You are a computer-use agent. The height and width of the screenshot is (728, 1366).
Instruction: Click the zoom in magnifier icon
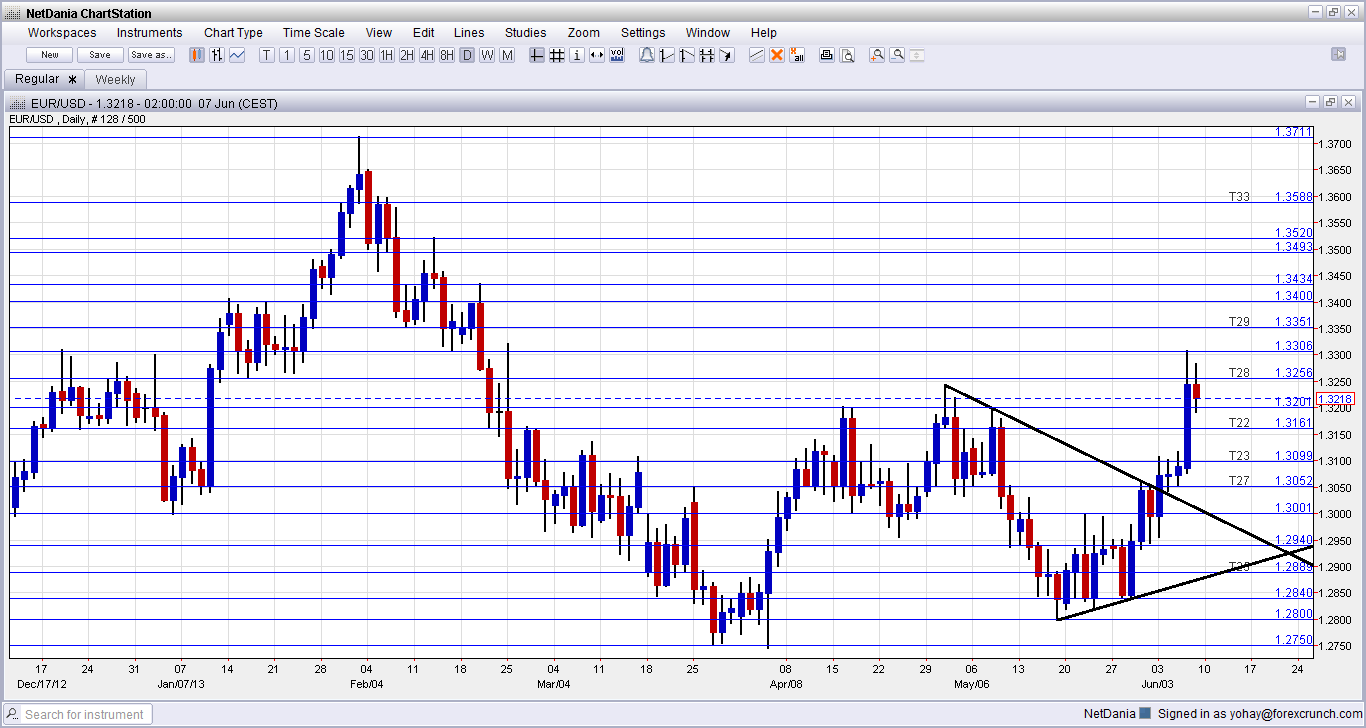click(876, 55)
